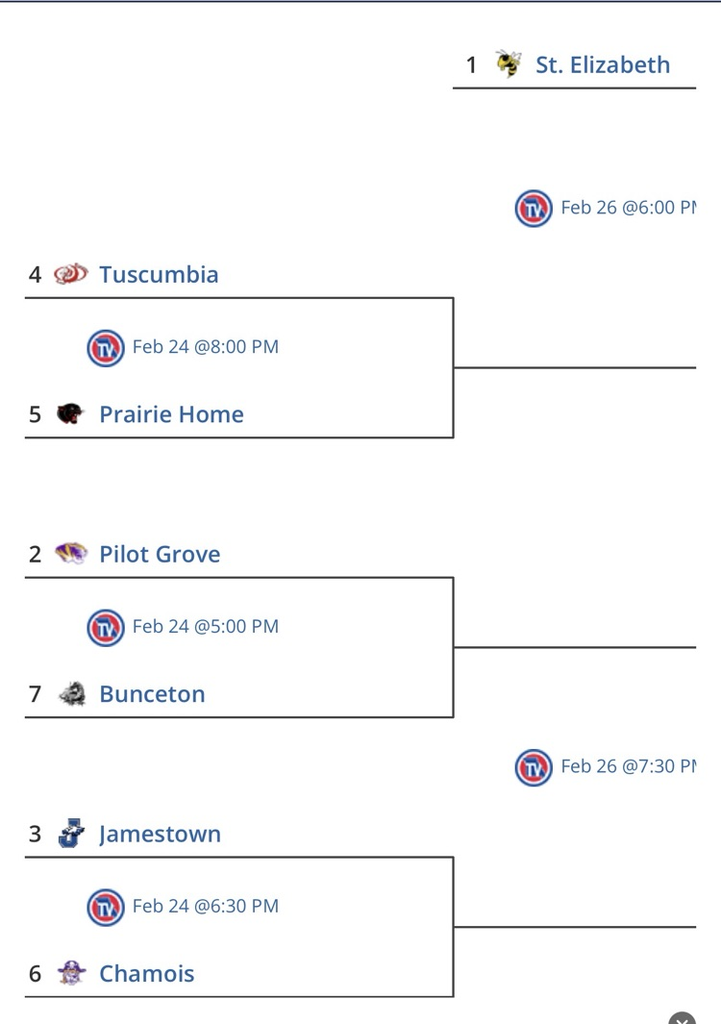Click the TV icon beside Feb 24 8:00 PM game
Viewport: 721px width, 1024px height.
(x=106, y=347)
